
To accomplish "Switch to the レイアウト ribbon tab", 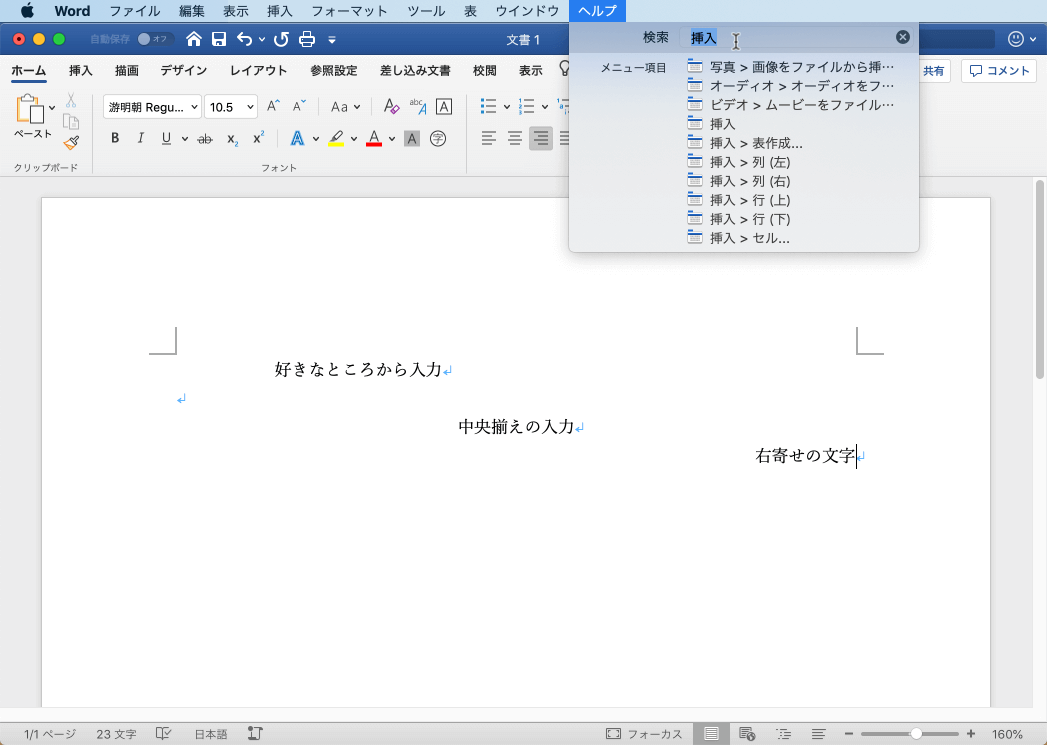I will pos(258,71).
